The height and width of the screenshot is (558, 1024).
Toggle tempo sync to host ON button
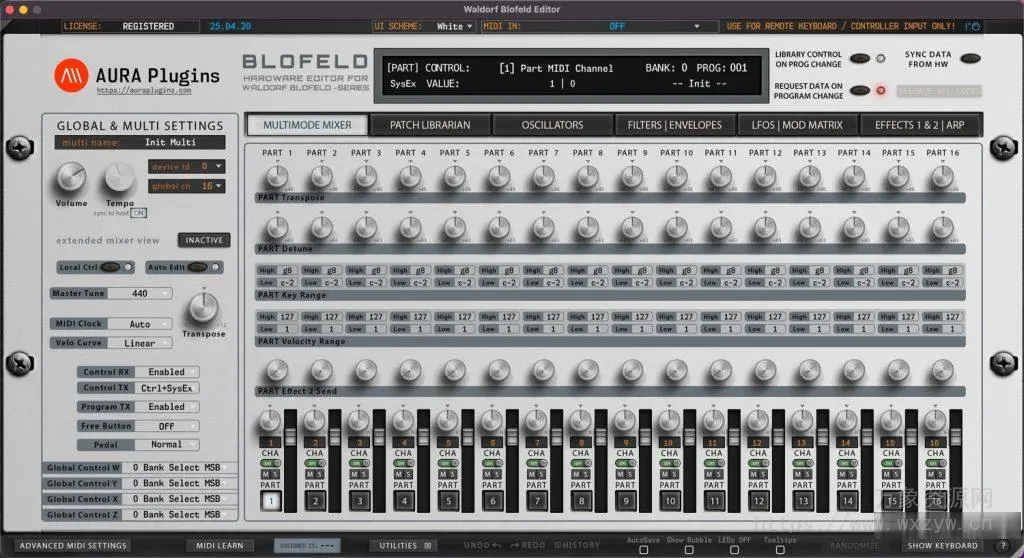coord(138,213)
